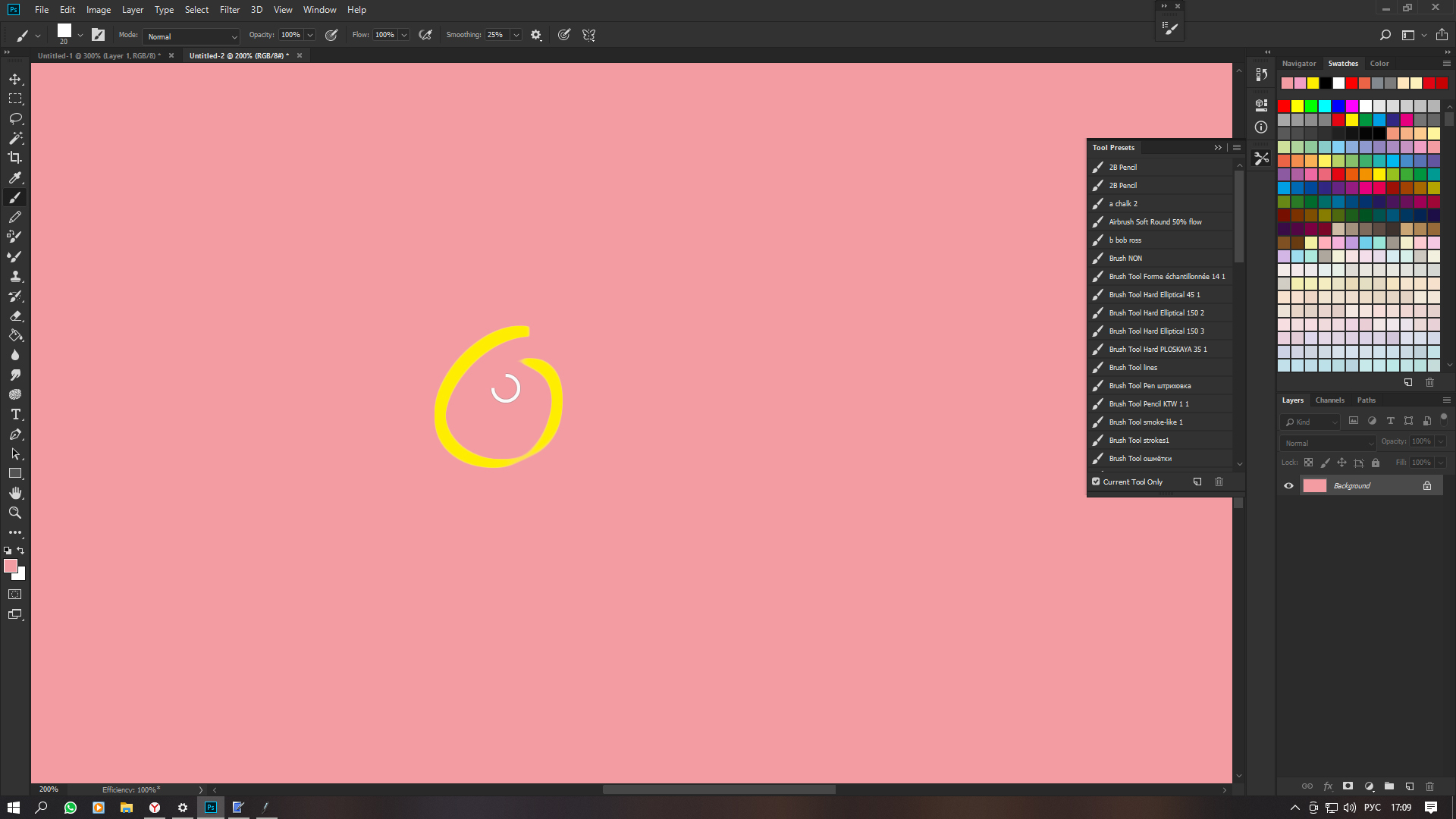Select the Eraser tool
This screenshot has height=819, width=1456.
[x=15, y=315]
